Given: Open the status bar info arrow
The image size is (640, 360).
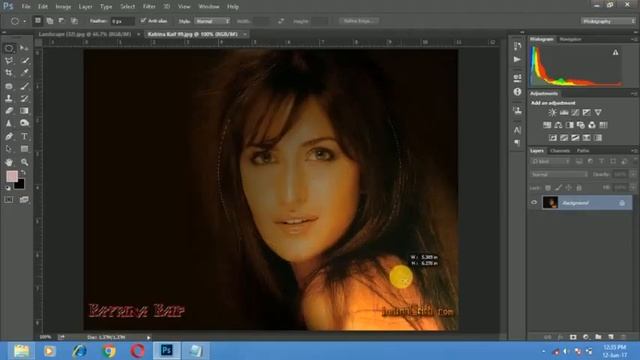Looking at the screenshot, I should 149,338.
